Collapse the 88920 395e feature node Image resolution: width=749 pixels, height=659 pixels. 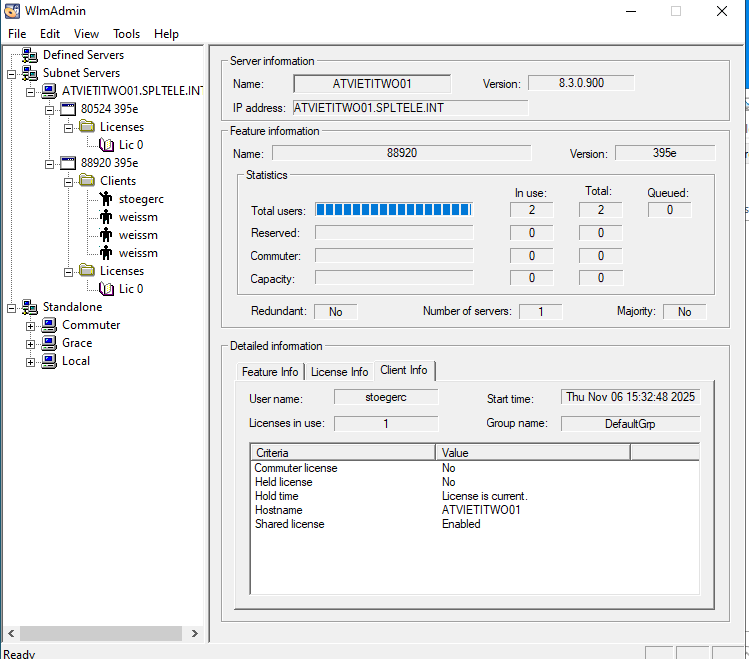[50, 164]
